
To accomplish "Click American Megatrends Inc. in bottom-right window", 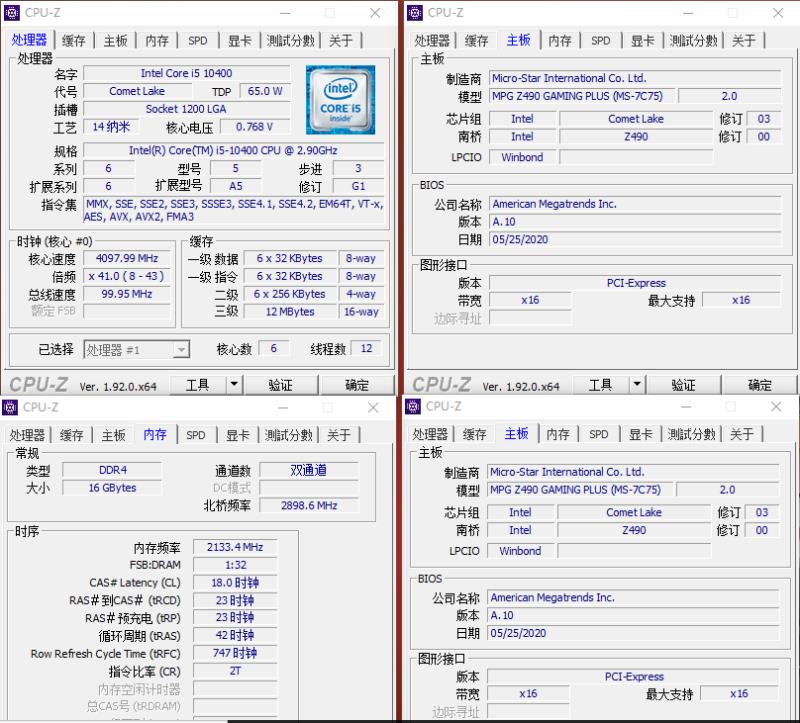I will click(633, 597).
